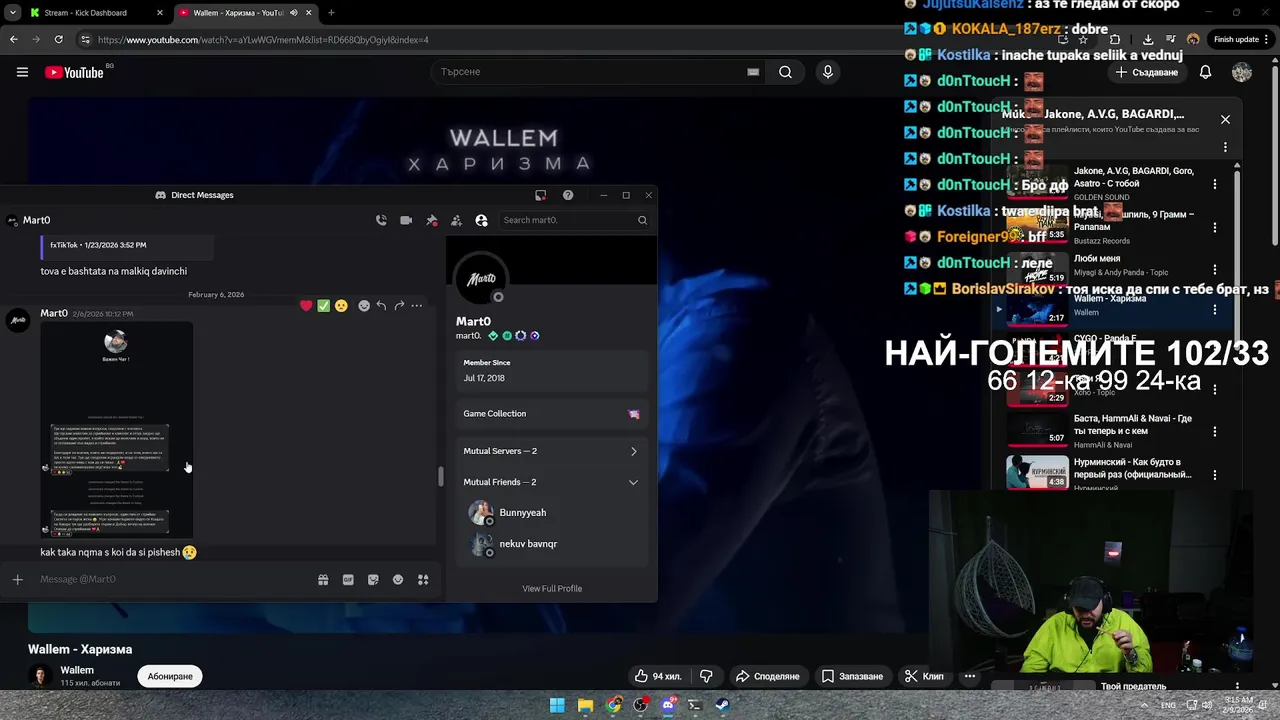Open options for Нурминский playlist item

pos(1215,474)
